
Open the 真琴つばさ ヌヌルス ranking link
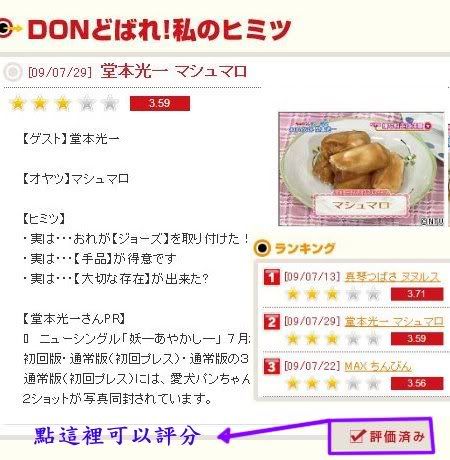coord(392,277)
